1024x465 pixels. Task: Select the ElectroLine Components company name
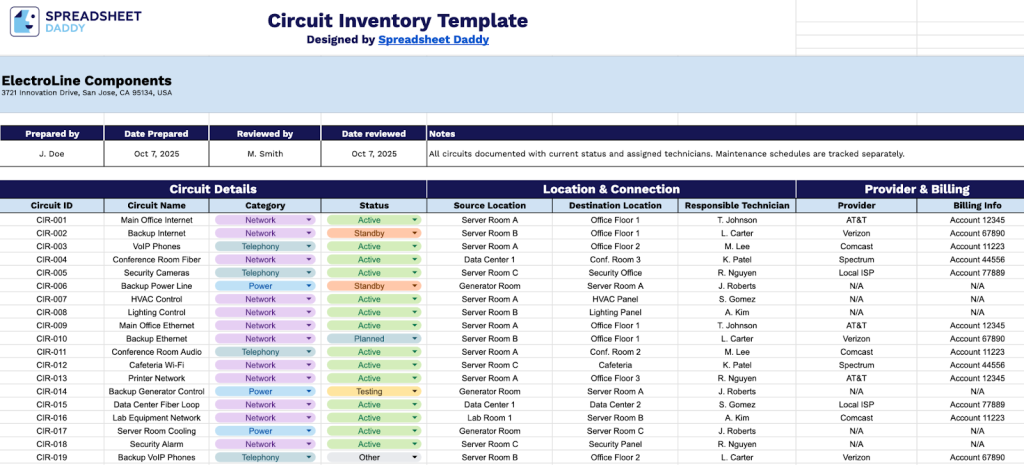(x=86, y=81)
